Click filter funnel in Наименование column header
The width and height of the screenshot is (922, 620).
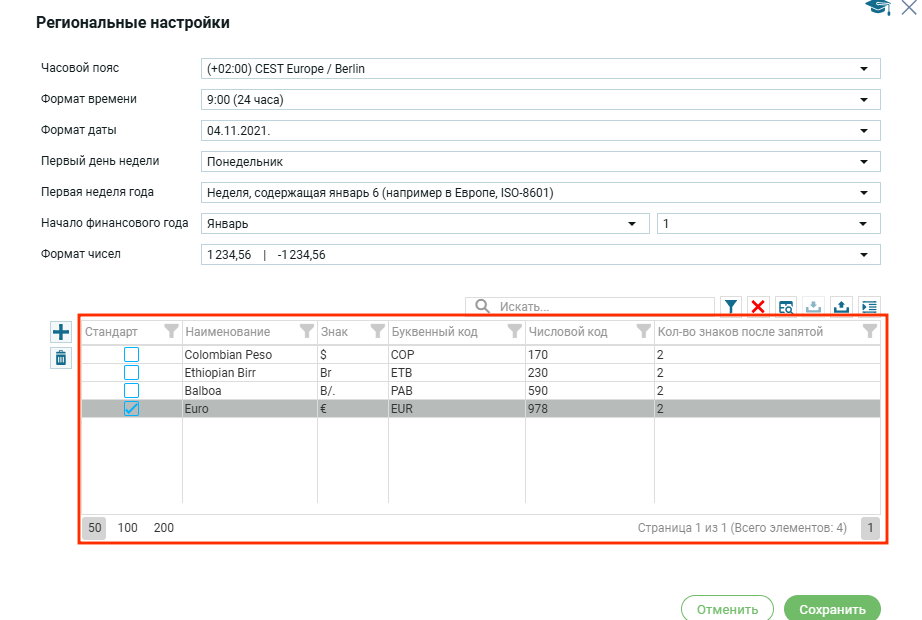tap(307, 331)
